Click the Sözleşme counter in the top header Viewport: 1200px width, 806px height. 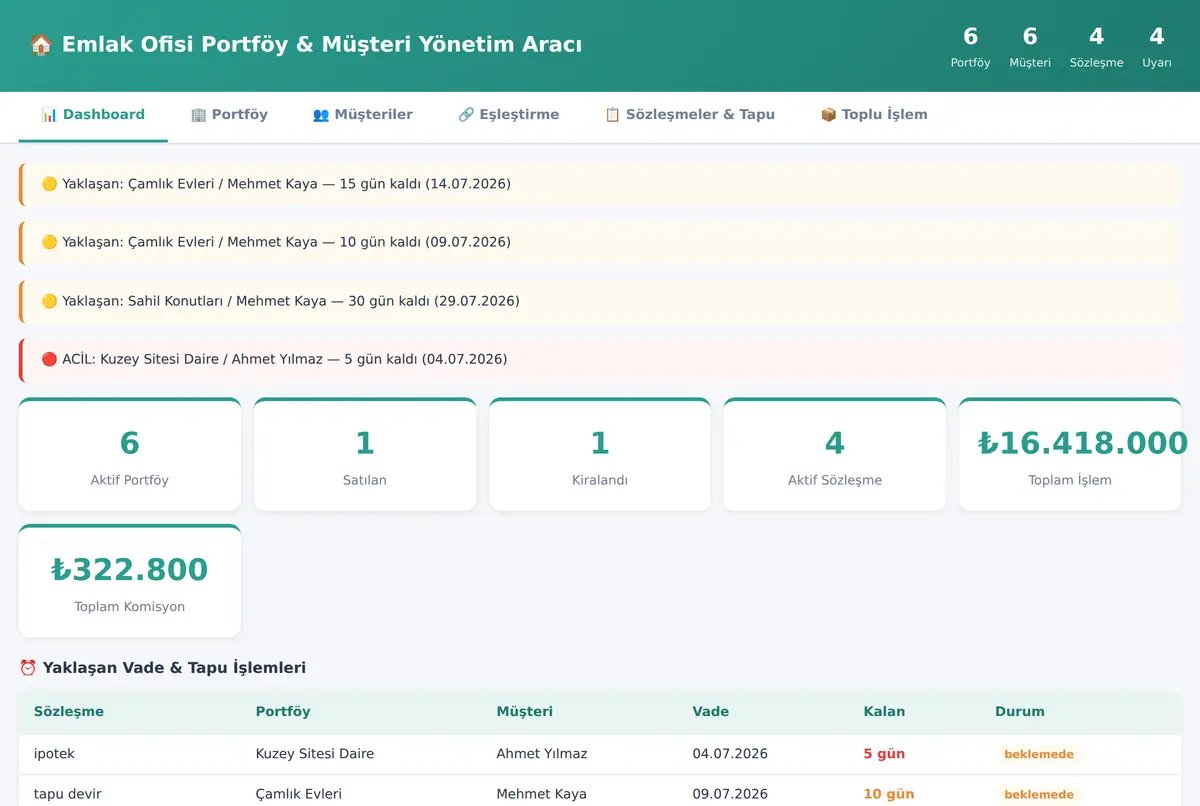pos(1097,46)
